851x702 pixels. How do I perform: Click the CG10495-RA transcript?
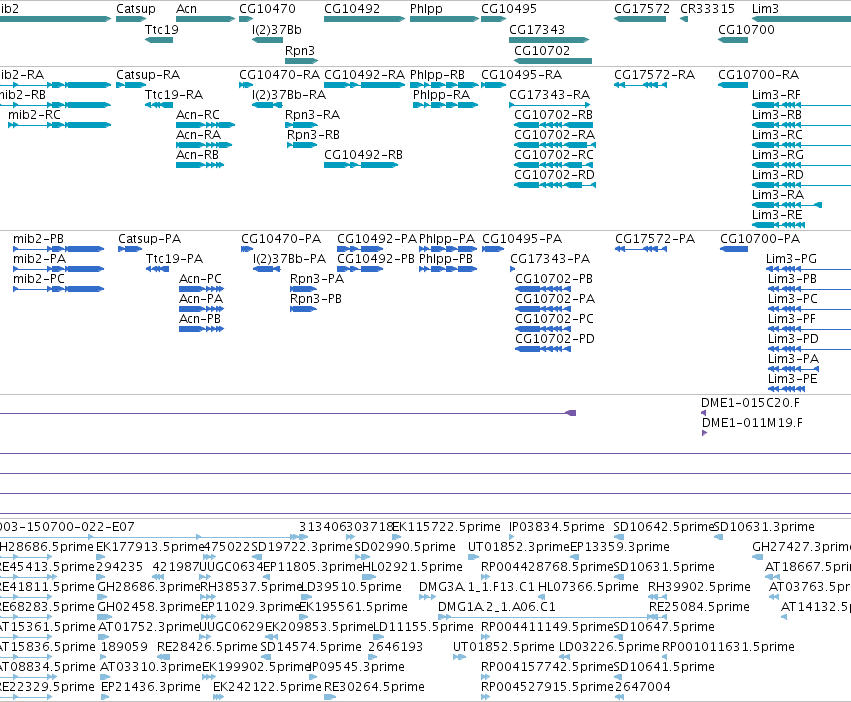click(493, 85)
